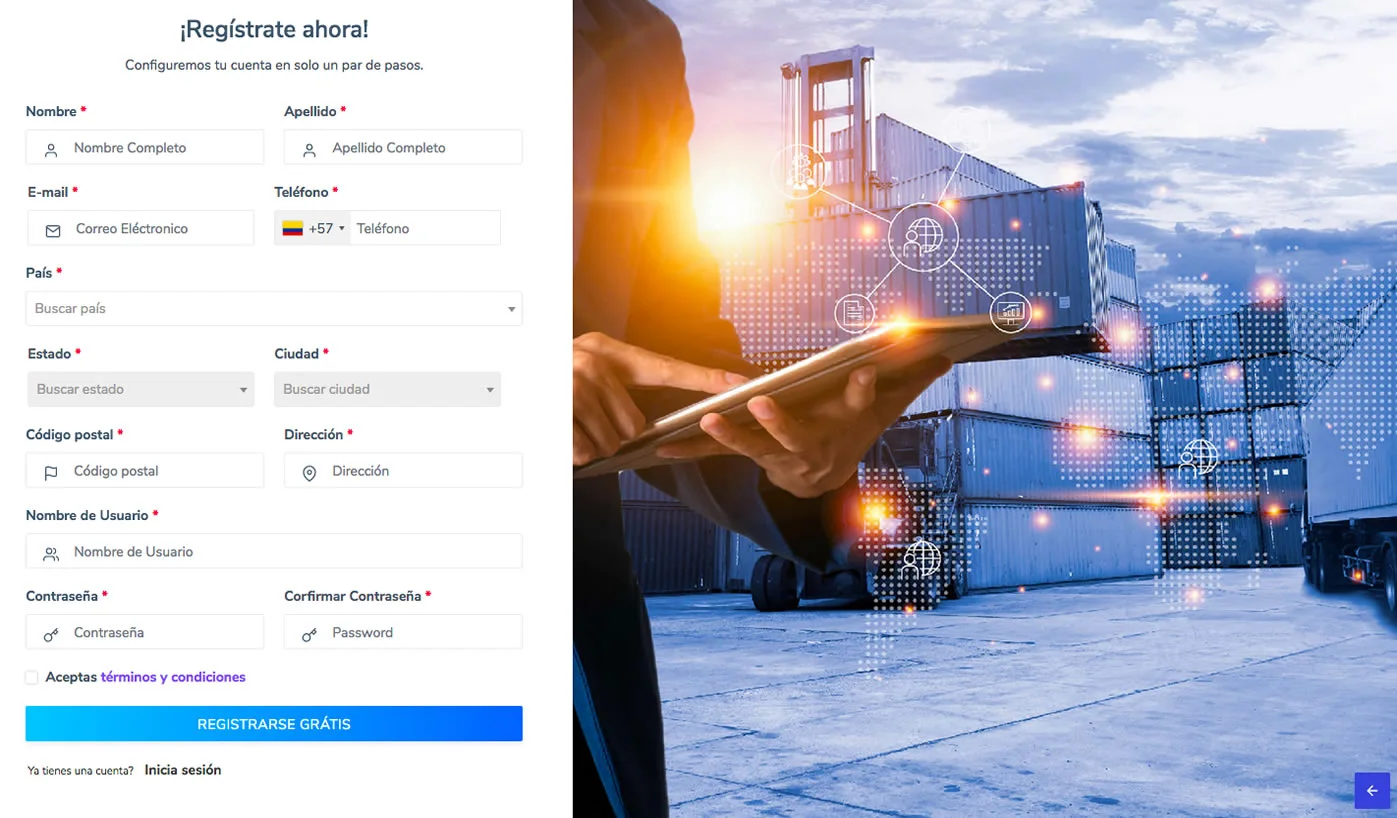The height and width of the screenshot is (818, 1397).
Task: Click the users icon in Nombre de Usuario field
Action: [51, 554]
